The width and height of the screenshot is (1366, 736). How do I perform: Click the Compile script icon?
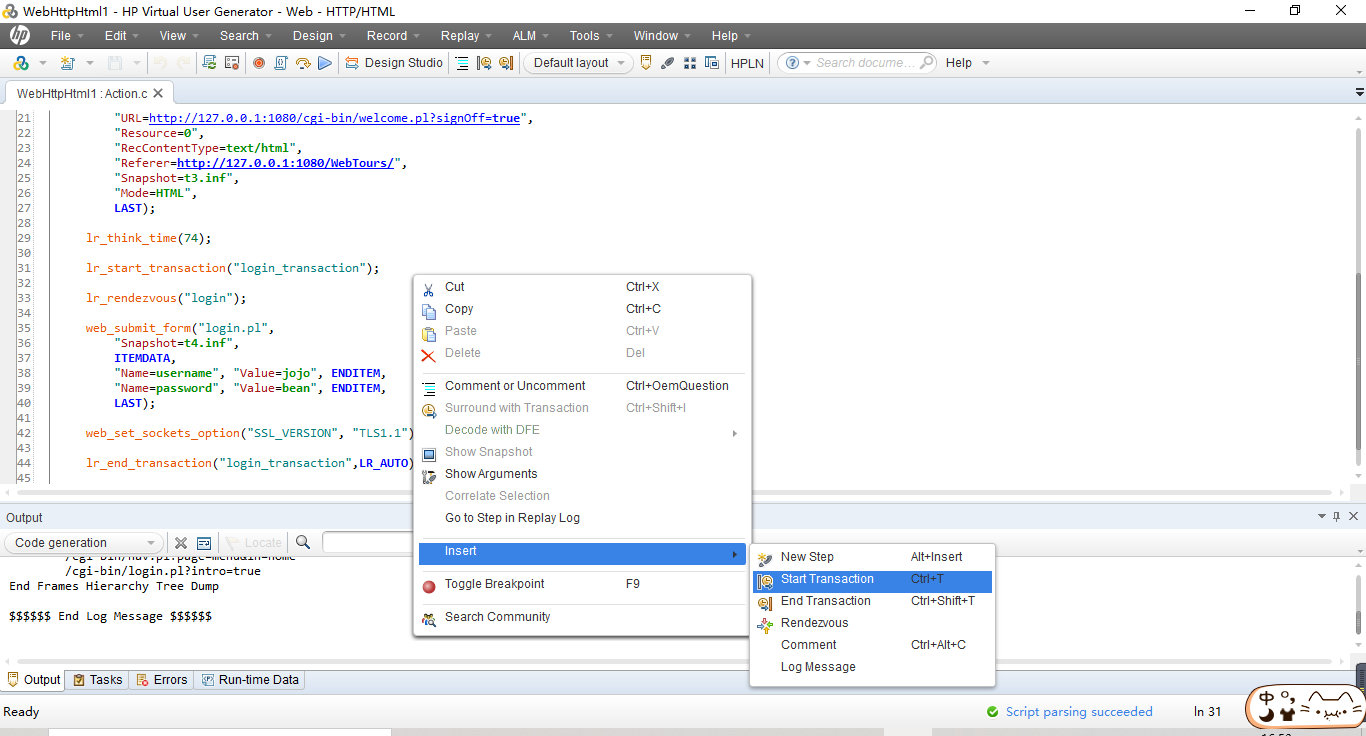[x=281, y=63]
